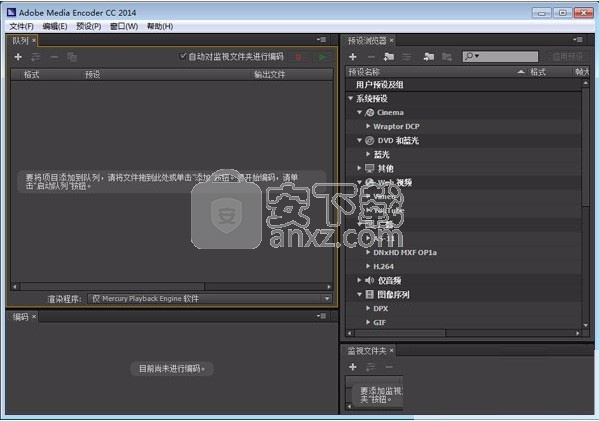Click the new preset group folder icon

pyautogui.click(x=389, y=57)
